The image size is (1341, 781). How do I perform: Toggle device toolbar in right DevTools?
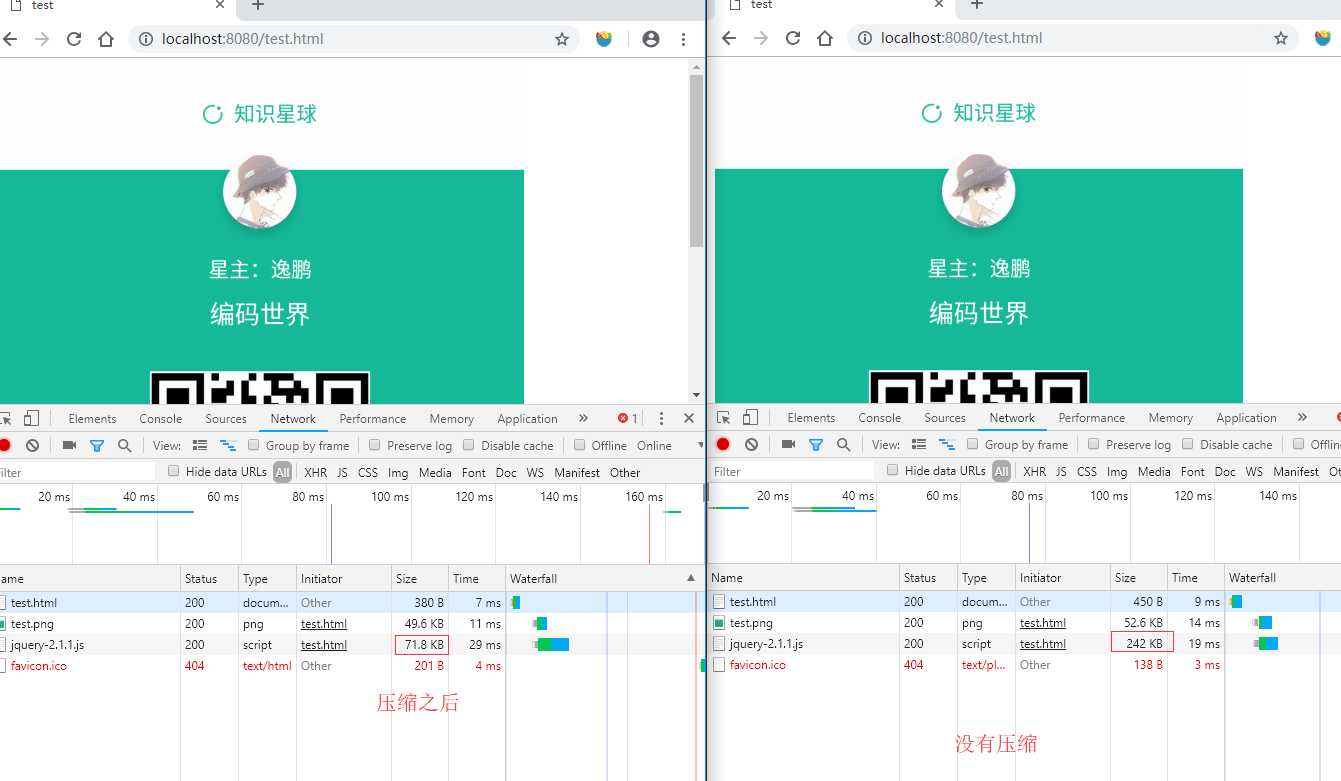click(751, 417)
